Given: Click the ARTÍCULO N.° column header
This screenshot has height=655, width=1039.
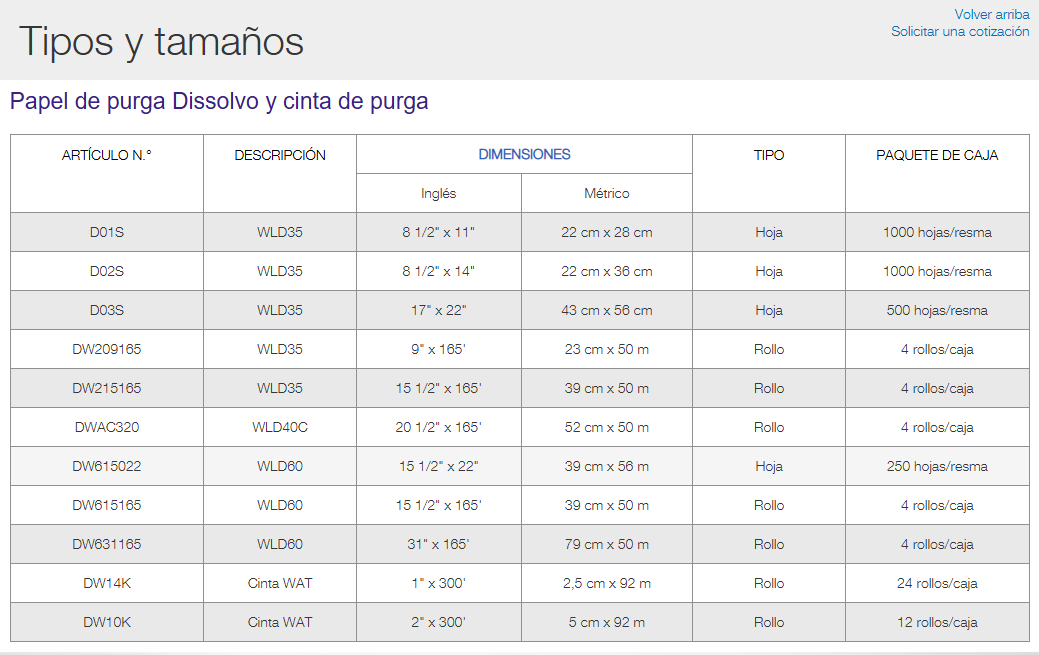Looking at the screenshot, I should (x=107, y=155).
